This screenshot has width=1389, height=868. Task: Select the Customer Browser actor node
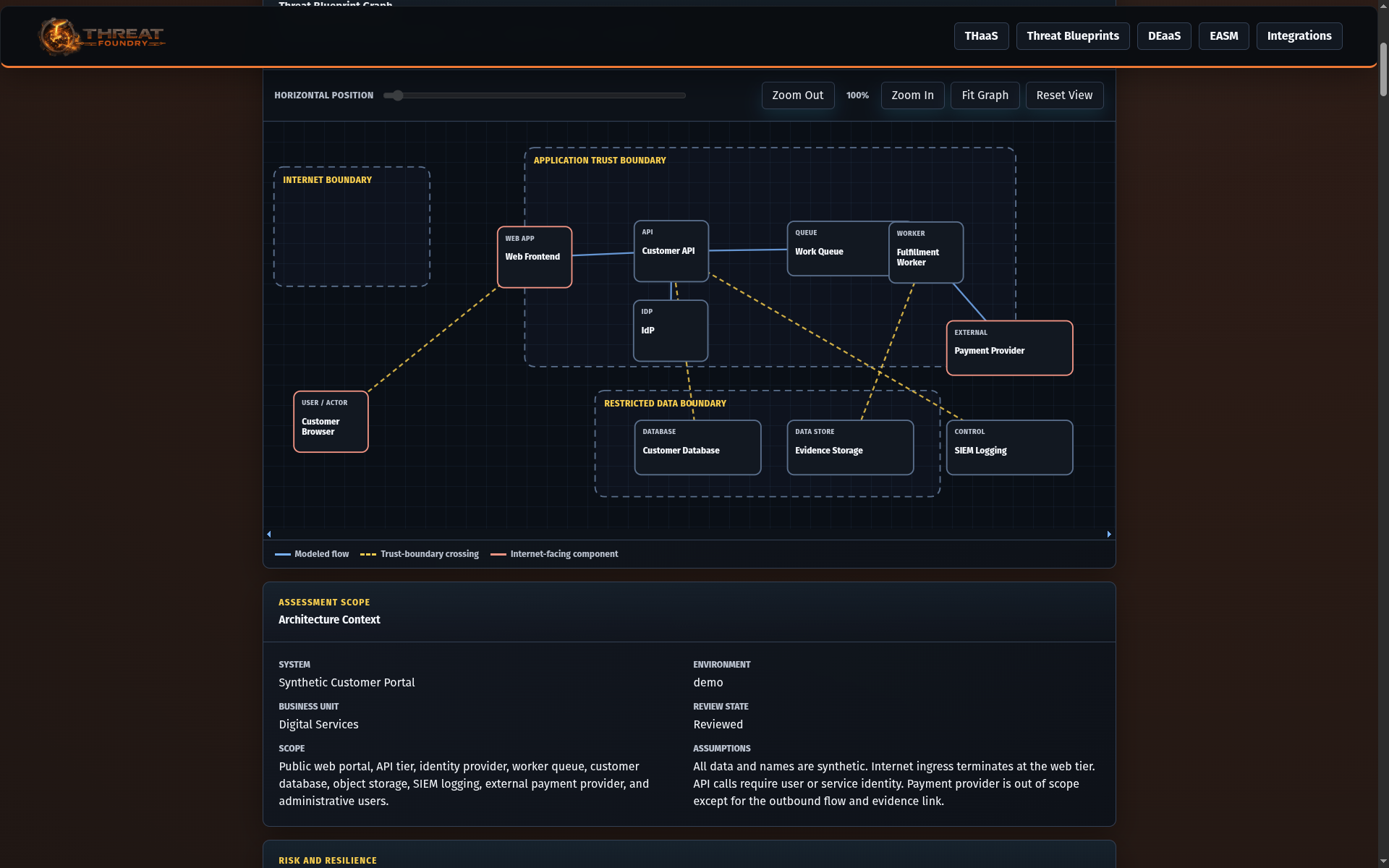pos(331,422)
